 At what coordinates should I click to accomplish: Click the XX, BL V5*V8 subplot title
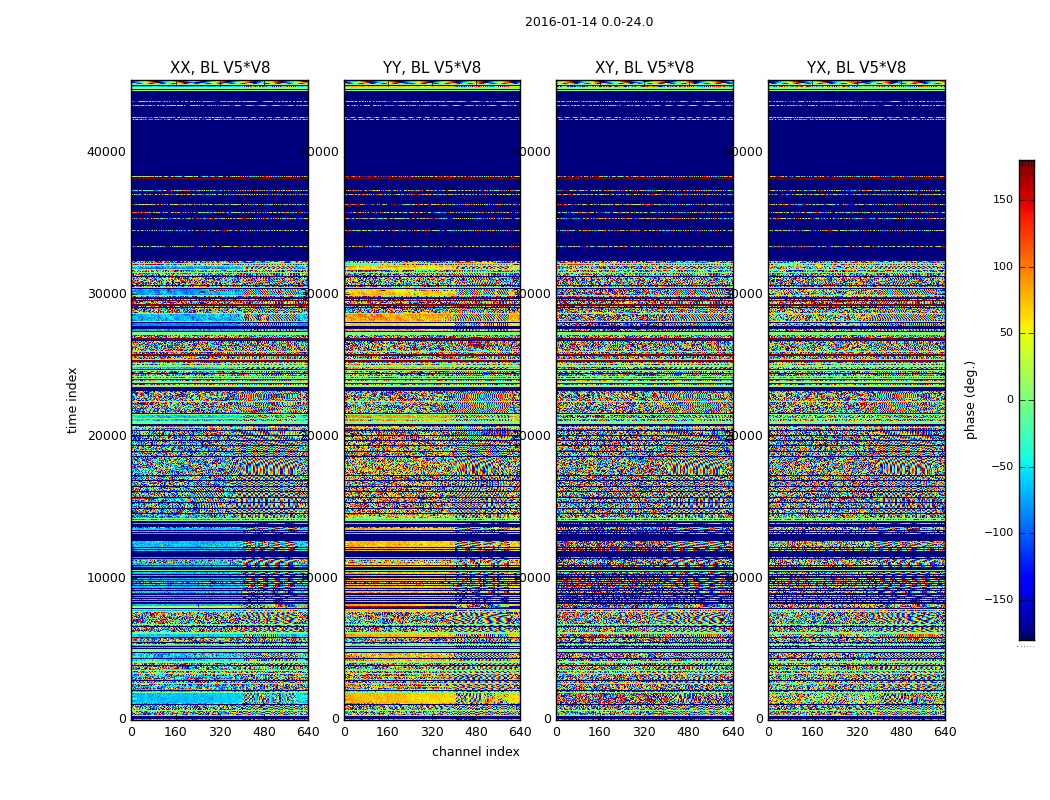tap(220, 68)
